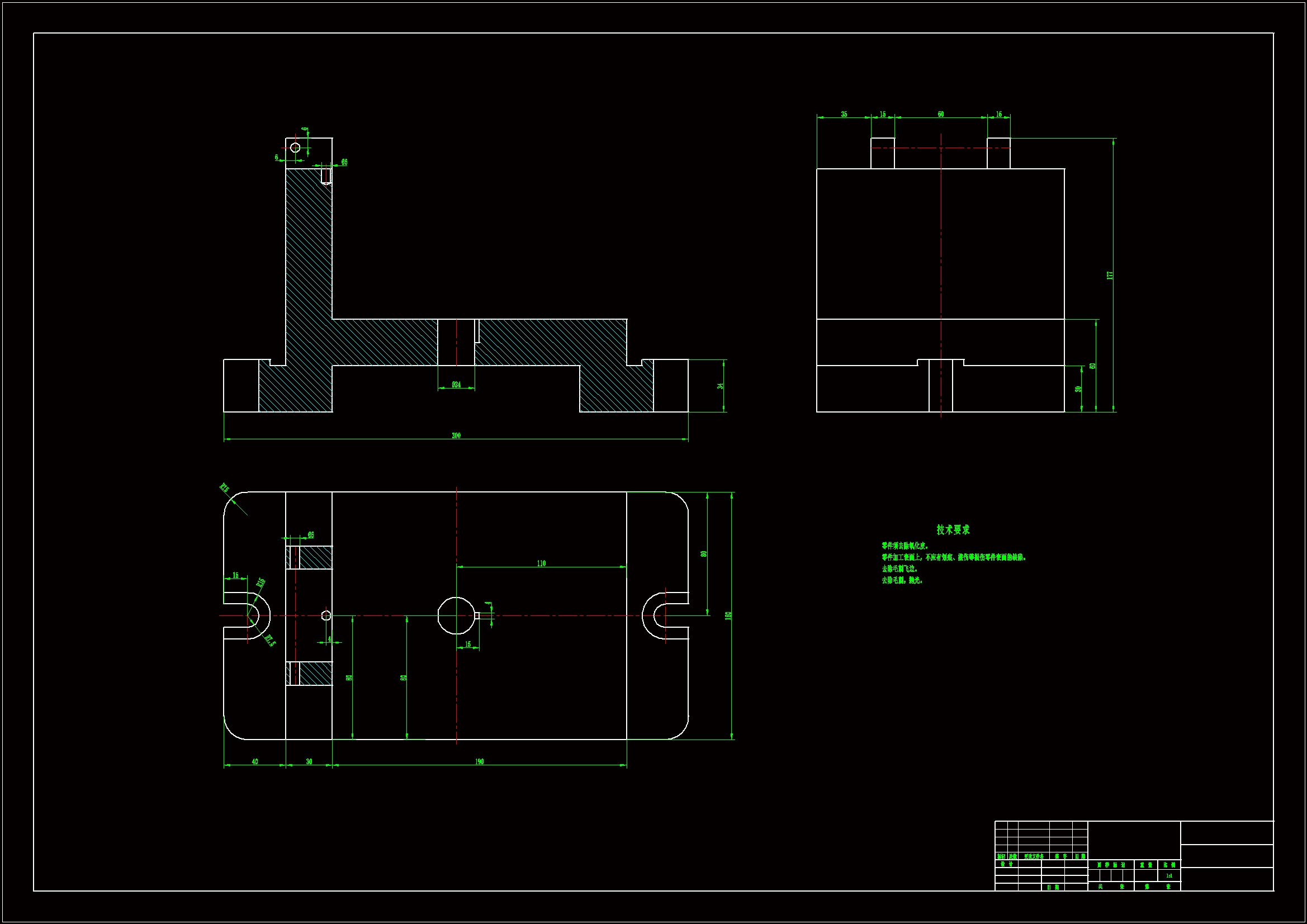Select the R7.5 radius label
The image size is (1307, 924).
[x=270, y=641]
